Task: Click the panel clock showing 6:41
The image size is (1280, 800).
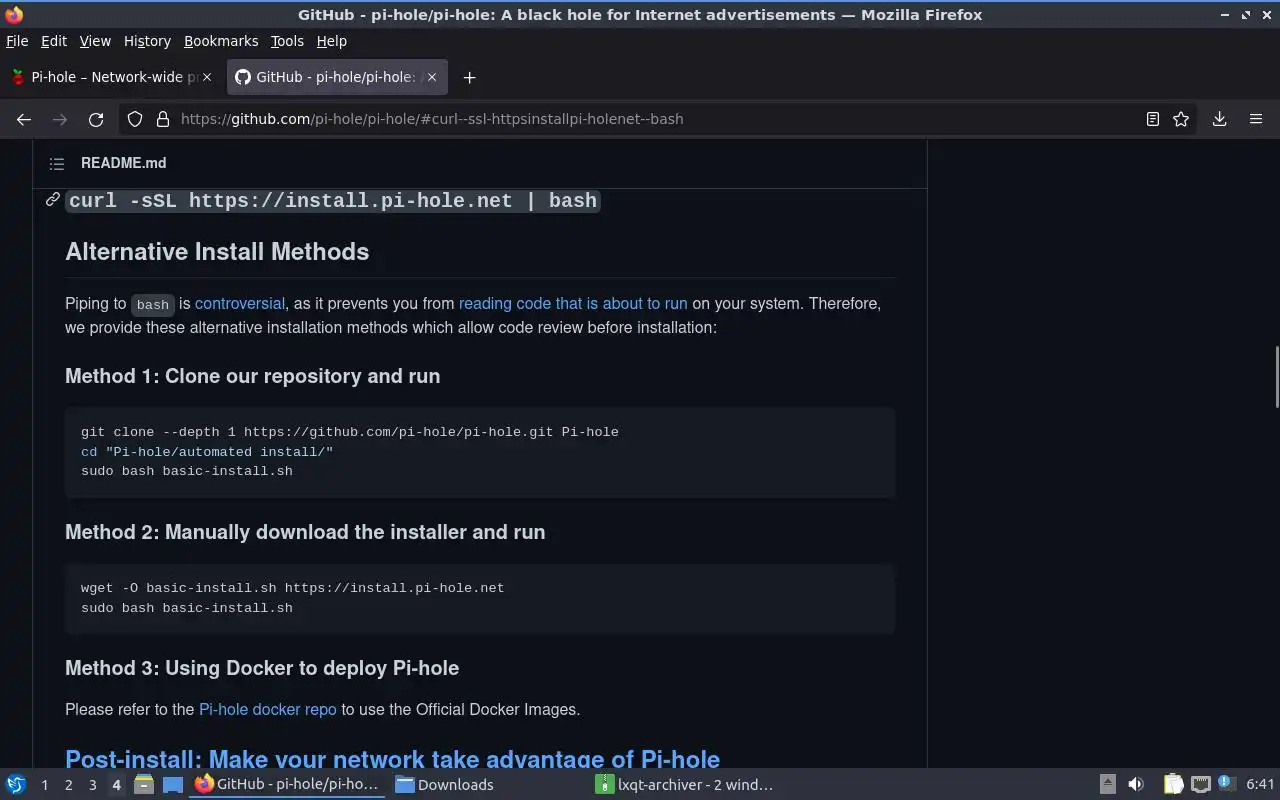Action: (x=1260, y=784)
